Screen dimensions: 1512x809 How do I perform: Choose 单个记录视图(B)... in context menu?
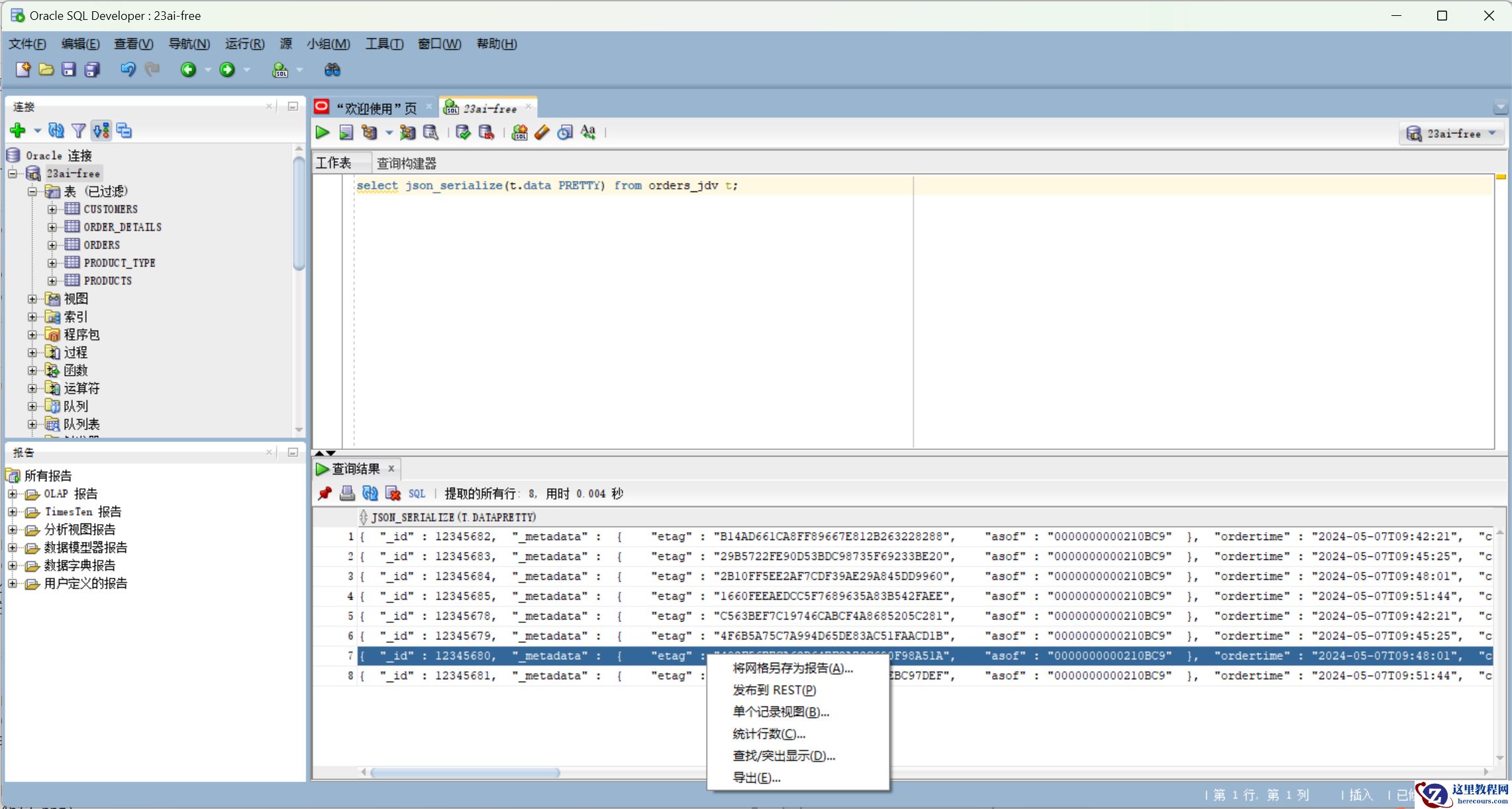point(780,712)
